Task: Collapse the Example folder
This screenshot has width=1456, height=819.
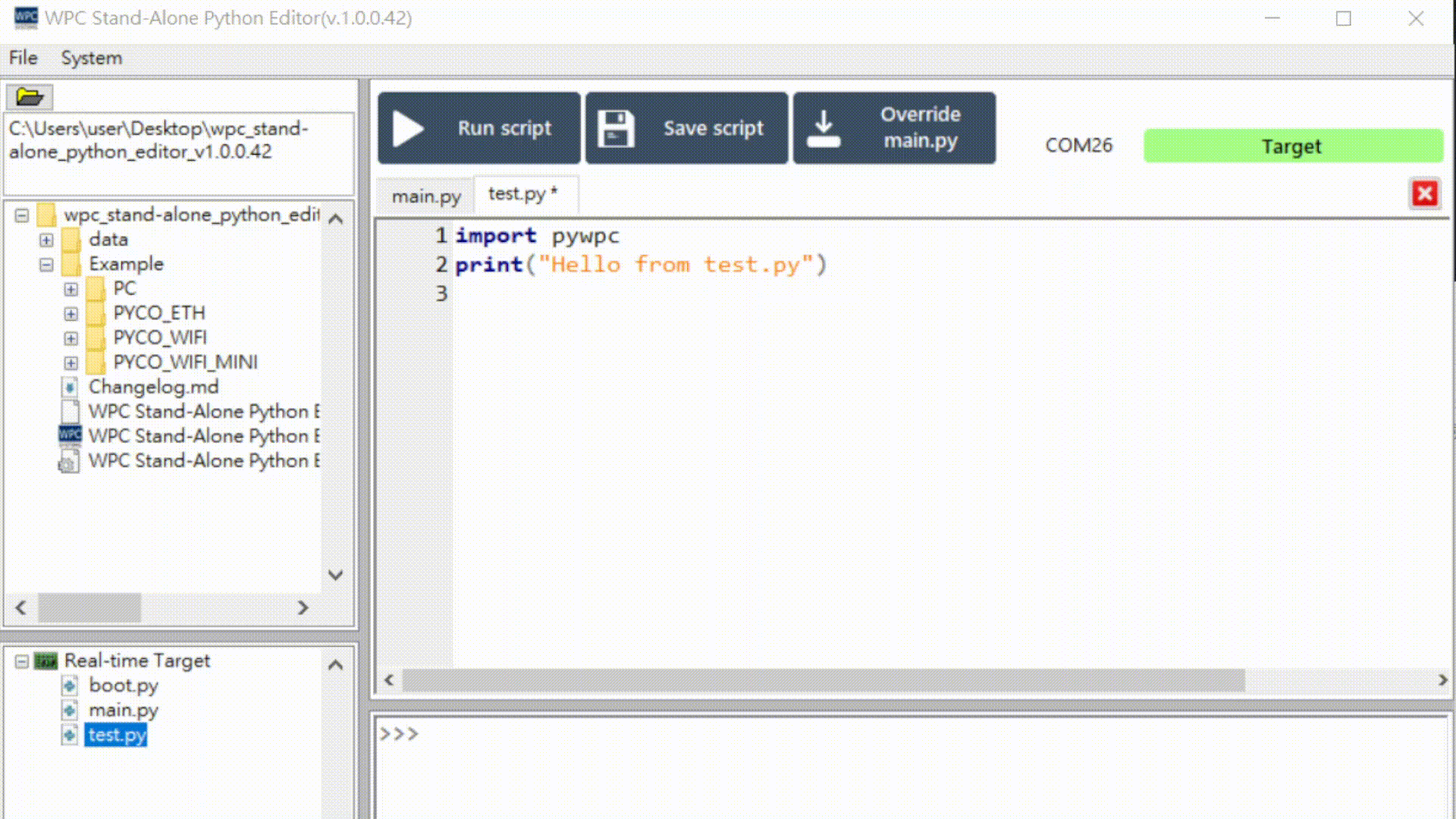Action: click(45, 264)
